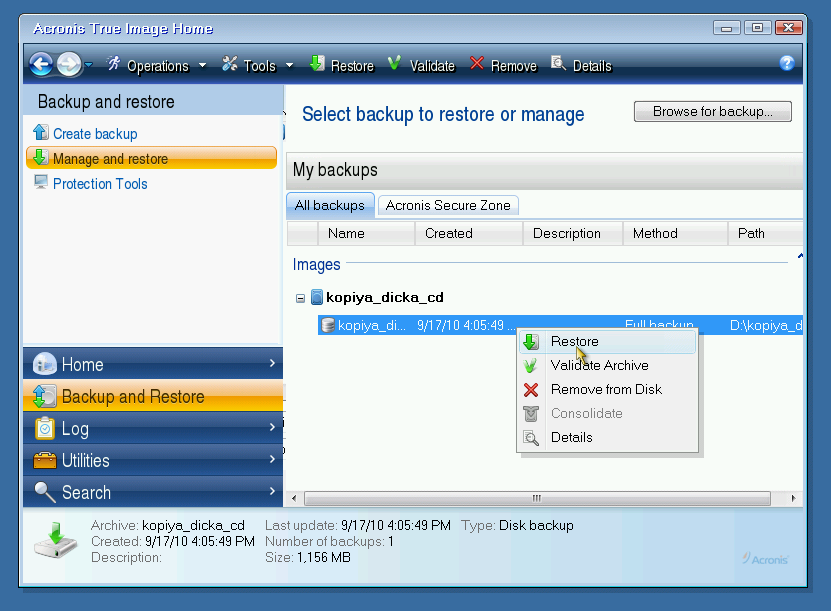Collapse the kopiya_dicka_cd tree node

click(x=301, y=298)
